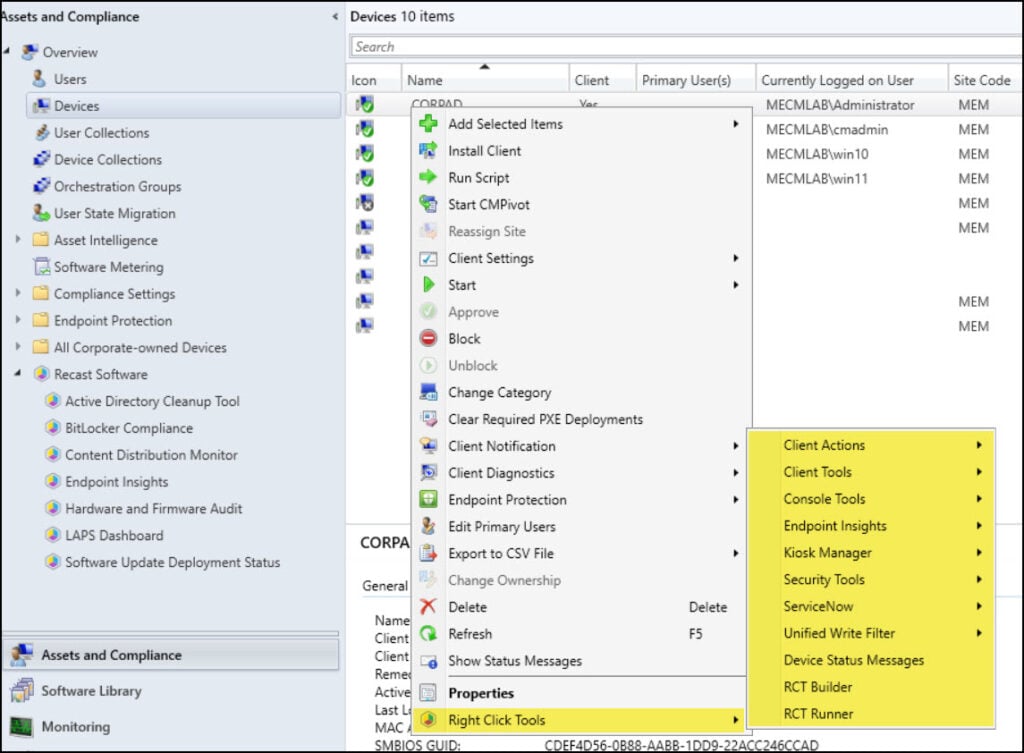
Task: Open Unified Write Filter submenu entry
Action: point(871,633)
